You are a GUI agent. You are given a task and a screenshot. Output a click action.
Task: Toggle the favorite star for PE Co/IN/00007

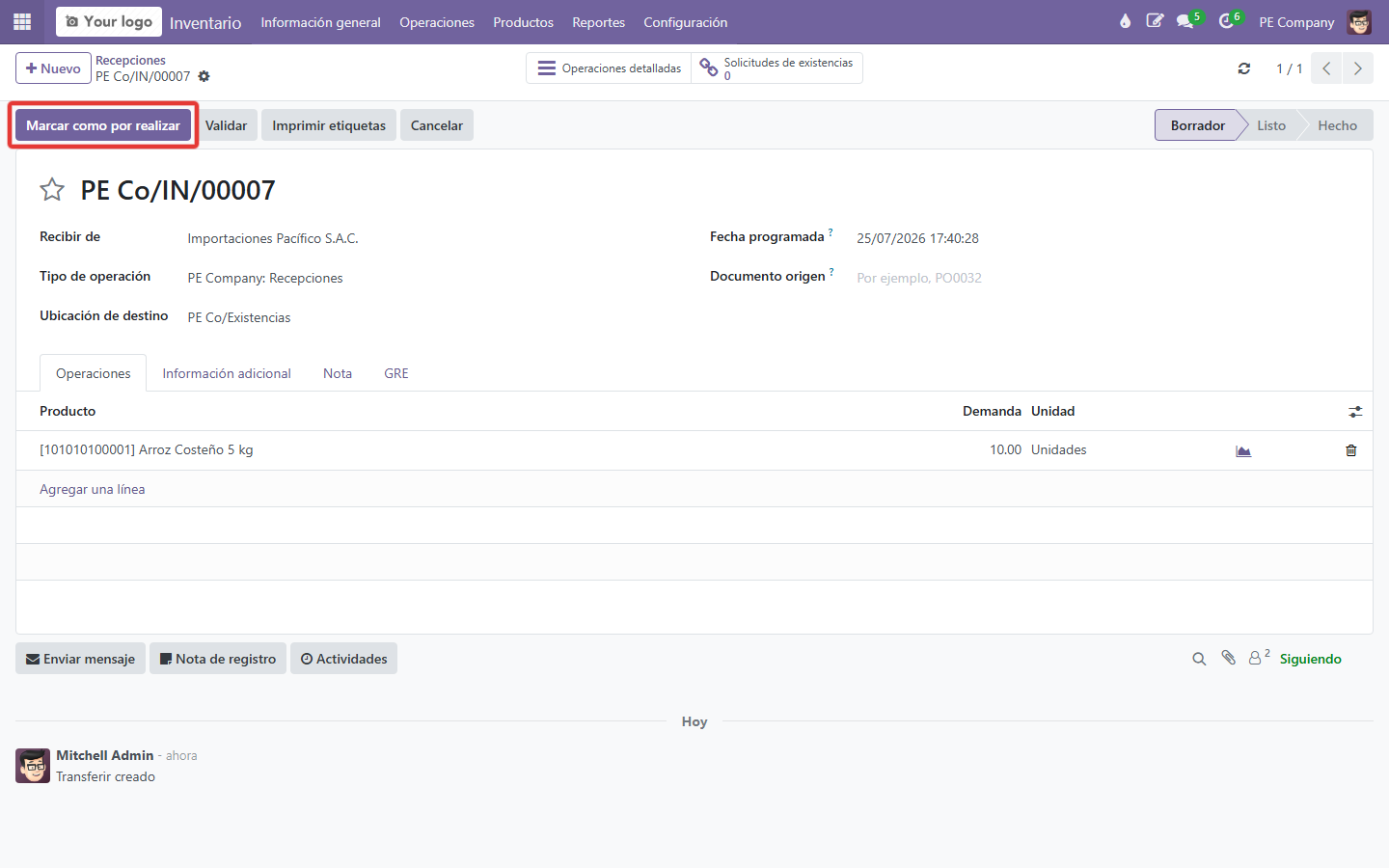52,190
